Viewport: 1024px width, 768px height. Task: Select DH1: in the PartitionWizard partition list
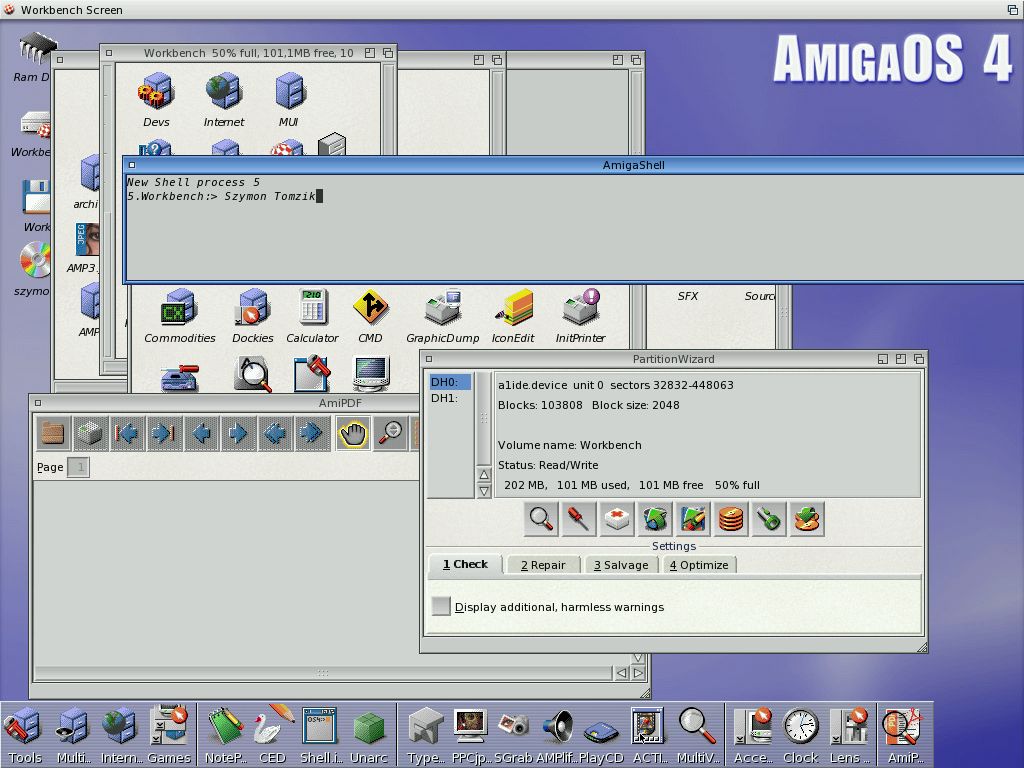450,398
